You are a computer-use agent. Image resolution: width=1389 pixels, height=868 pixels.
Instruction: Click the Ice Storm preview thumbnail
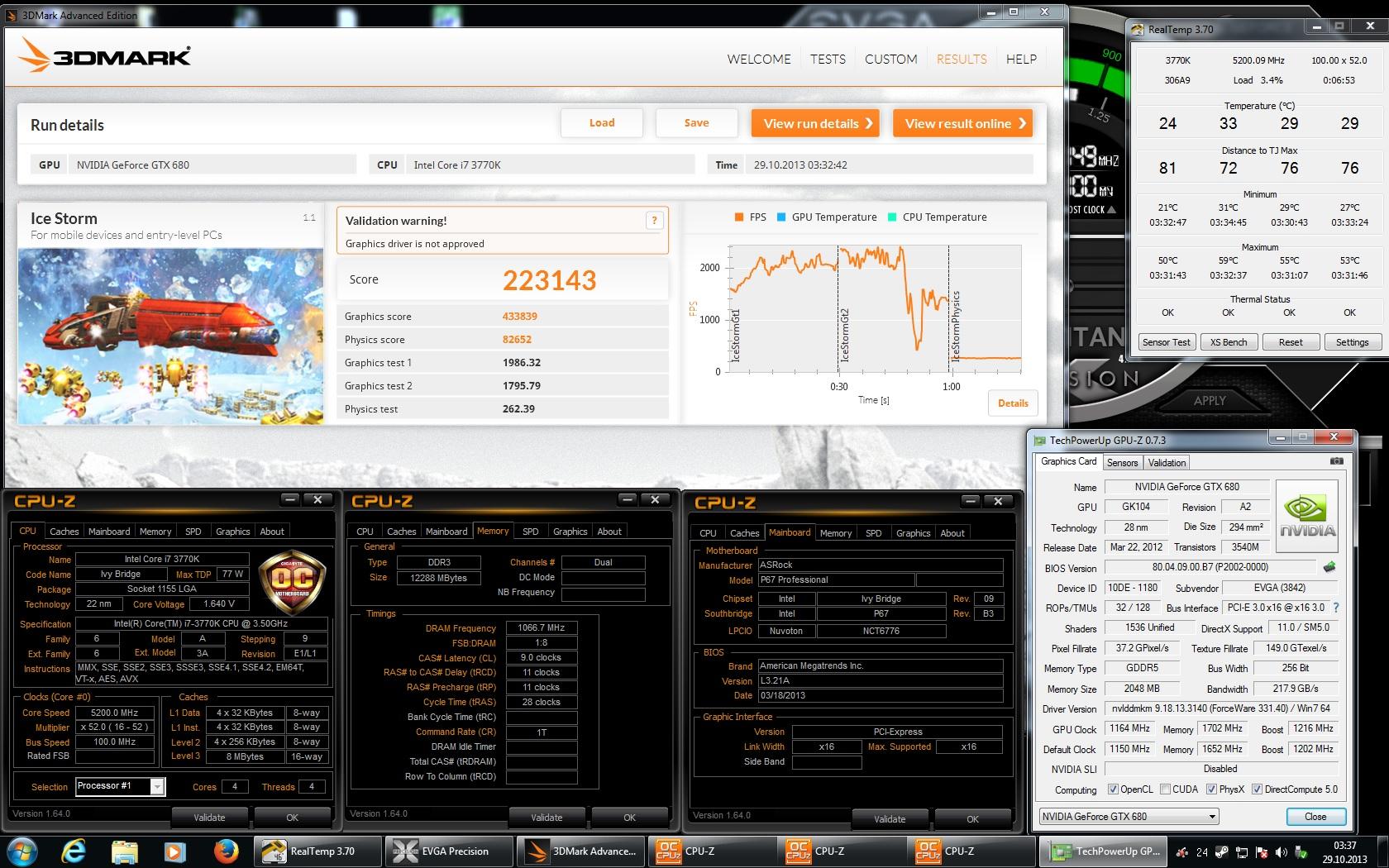(x=170, y=336)
